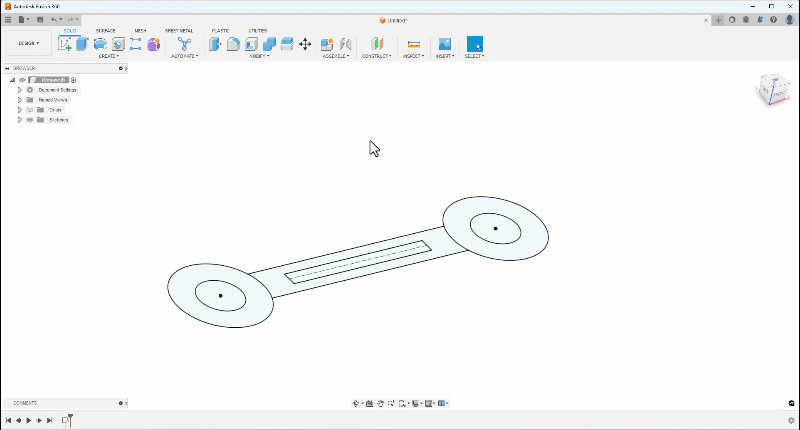Viewport: 800px width, 430px height.
Task: Select the Fillet tool in Modify
Action: click(x=233, y=44)
